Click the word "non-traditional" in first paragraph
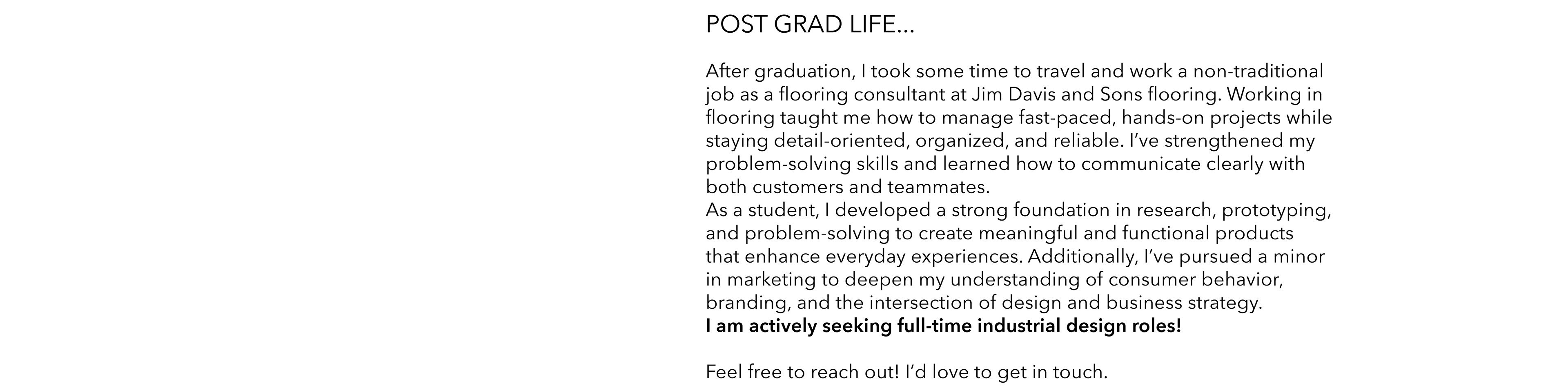Screen dimensions: 1568x386 pyautogui.click(x=1258, y=71)
